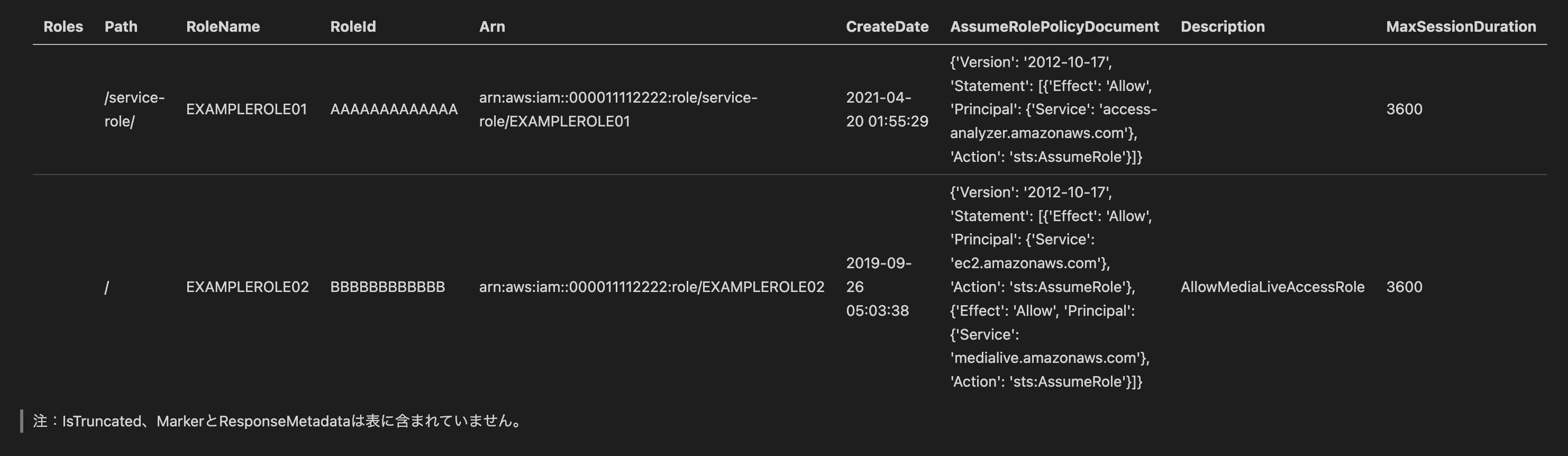Select the EXAMPLEROLE01 role name cell
The width and height of the screenshot is (1568, 456).
click(x=247, y=110)
